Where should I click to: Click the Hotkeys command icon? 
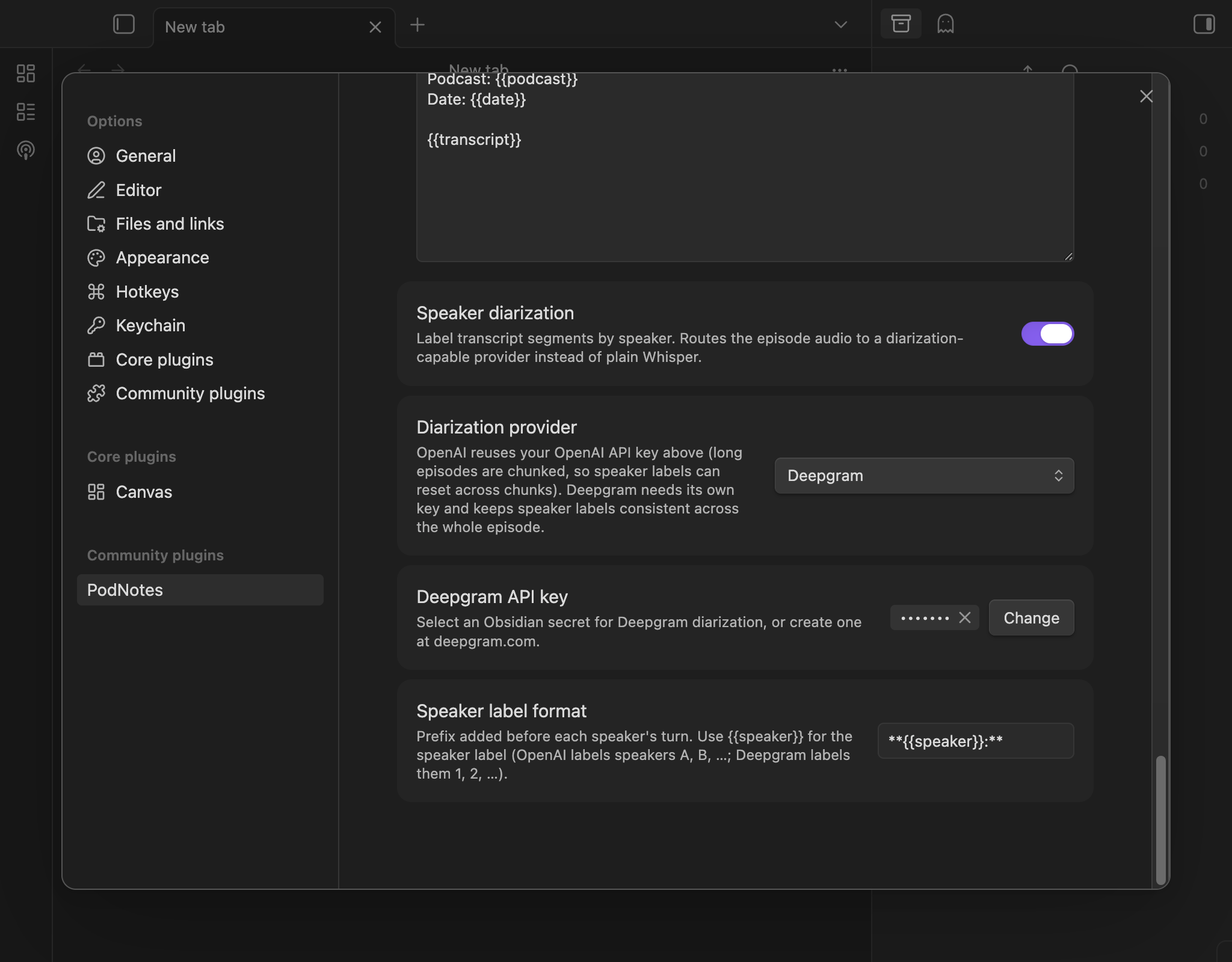pos(96,292)
